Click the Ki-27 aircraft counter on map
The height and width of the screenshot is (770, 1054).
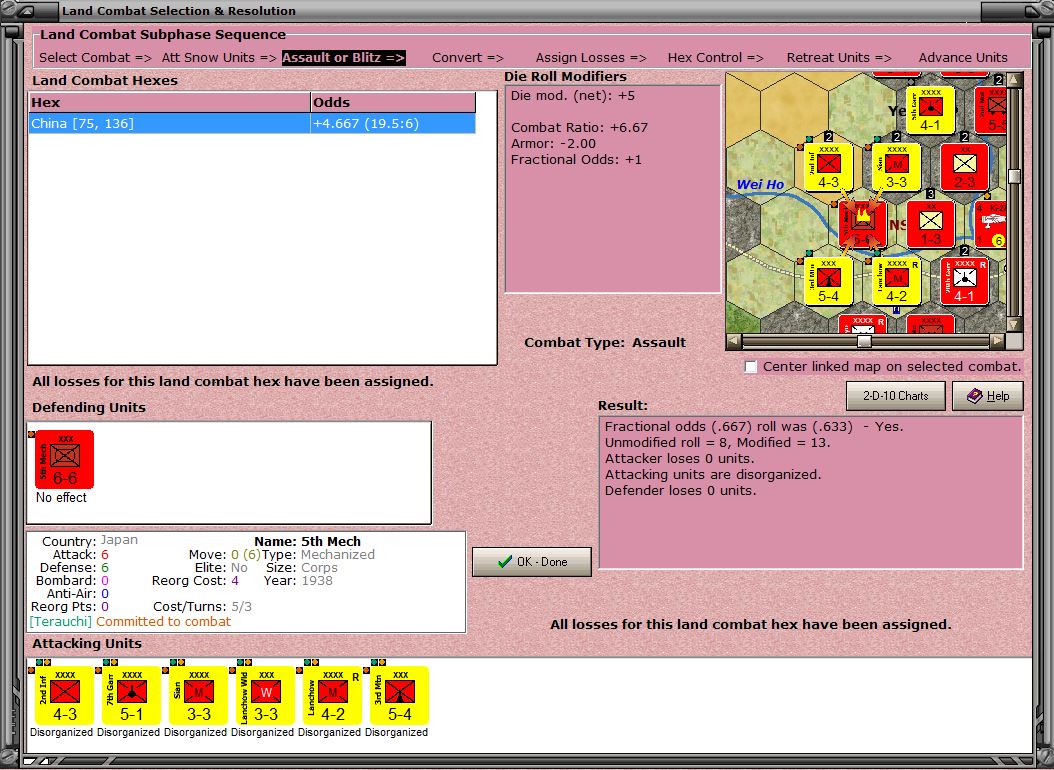tap(991, 224)
